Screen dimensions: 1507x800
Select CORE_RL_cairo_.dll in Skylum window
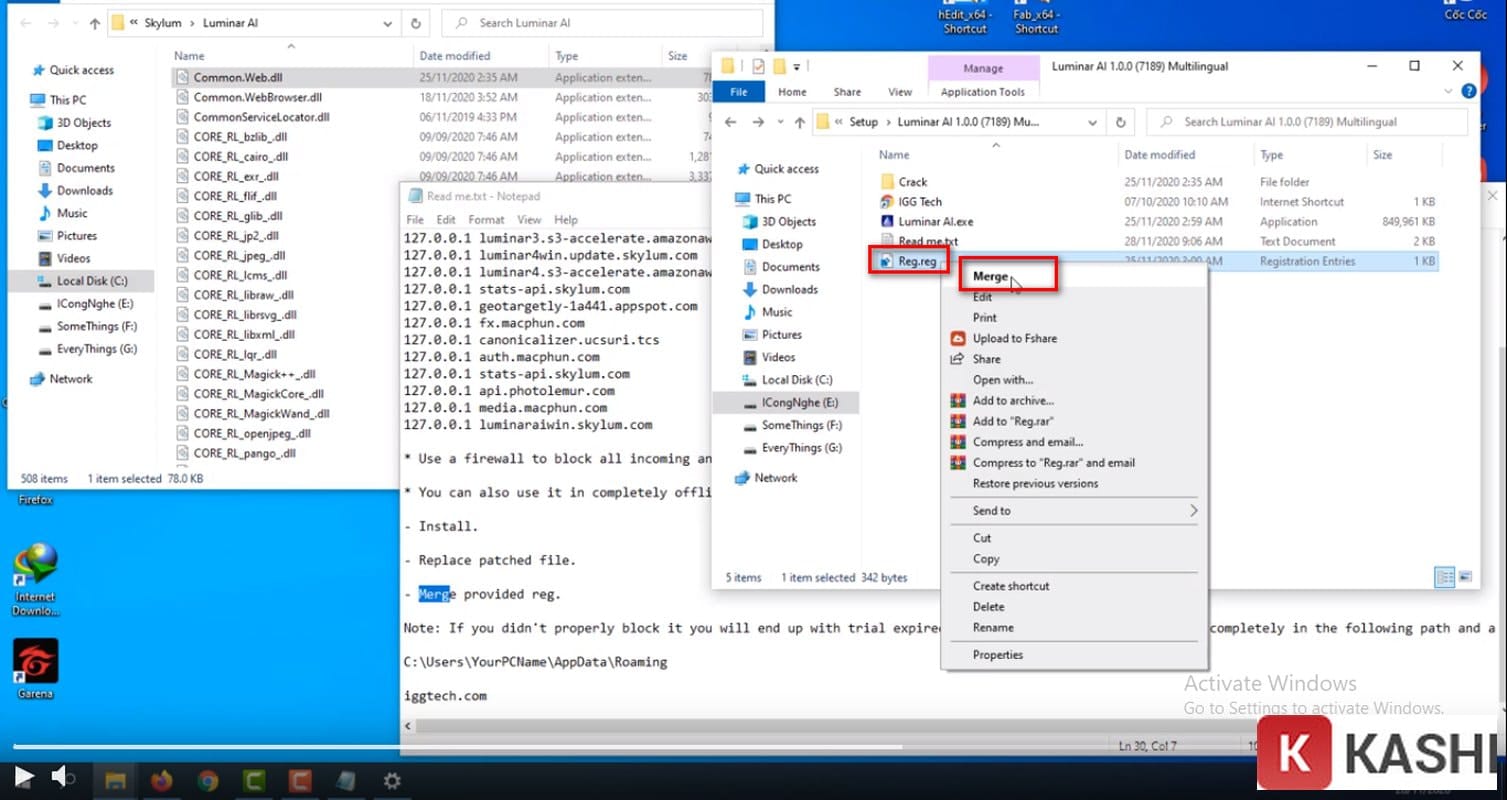[240, 157]
